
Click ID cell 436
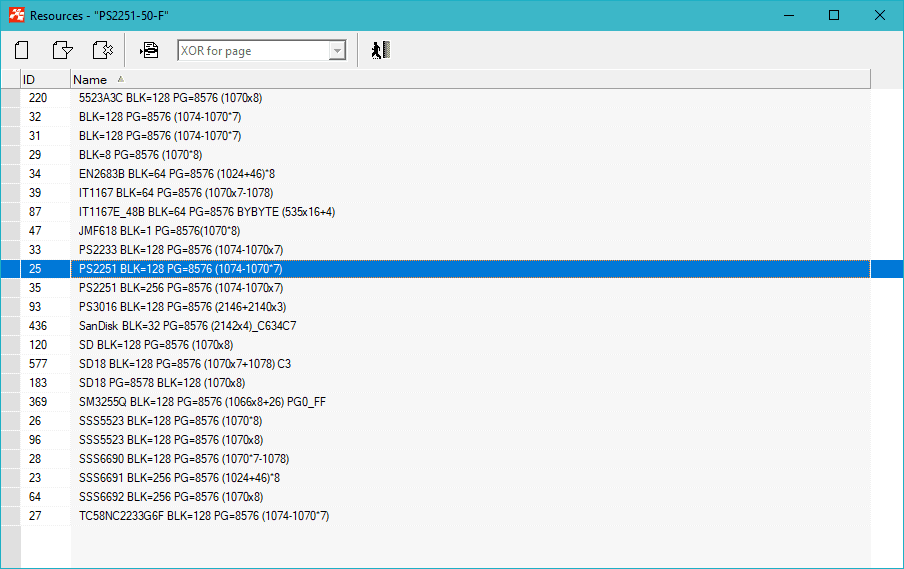(x=46, y=326)
